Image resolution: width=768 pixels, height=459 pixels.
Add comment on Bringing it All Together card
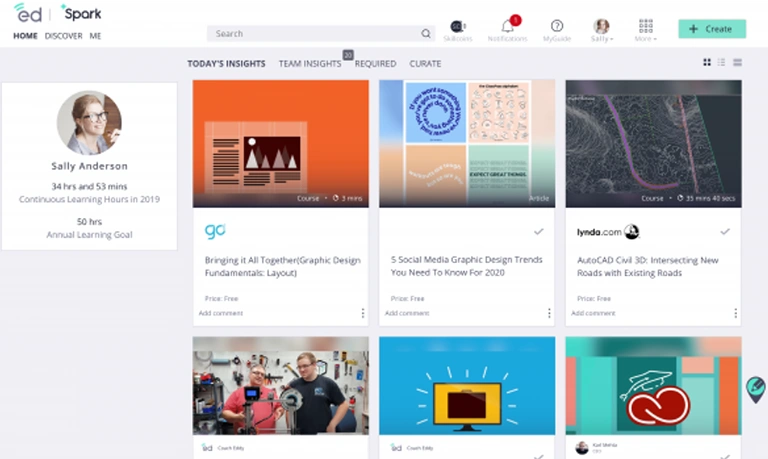tap(221, 313)
